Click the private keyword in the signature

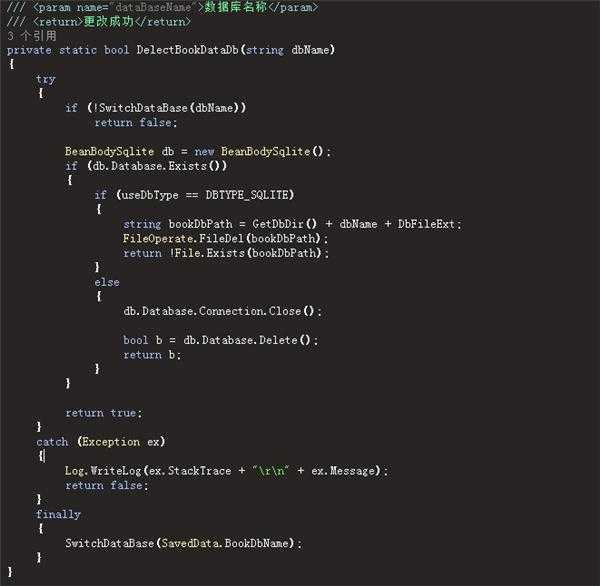click(29, 50)
